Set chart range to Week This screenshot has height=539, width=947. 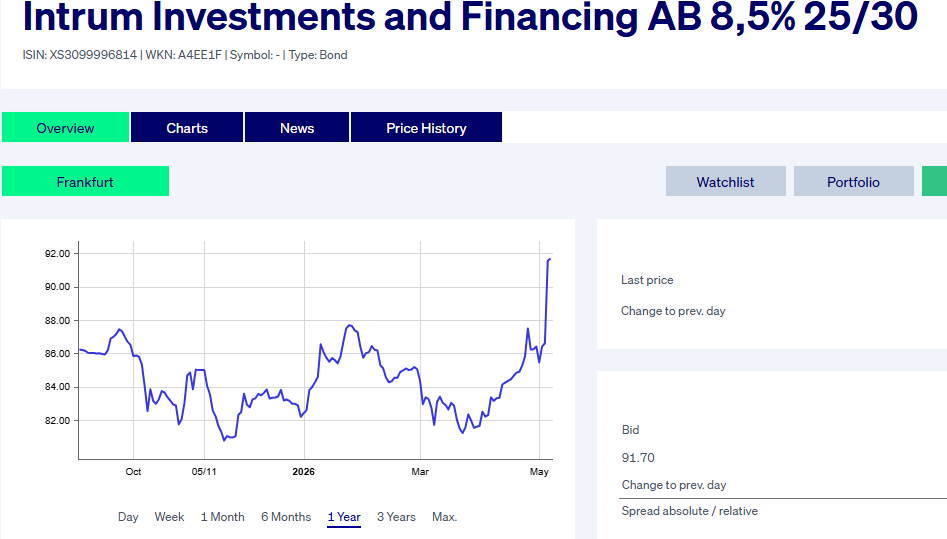[169, 517]
